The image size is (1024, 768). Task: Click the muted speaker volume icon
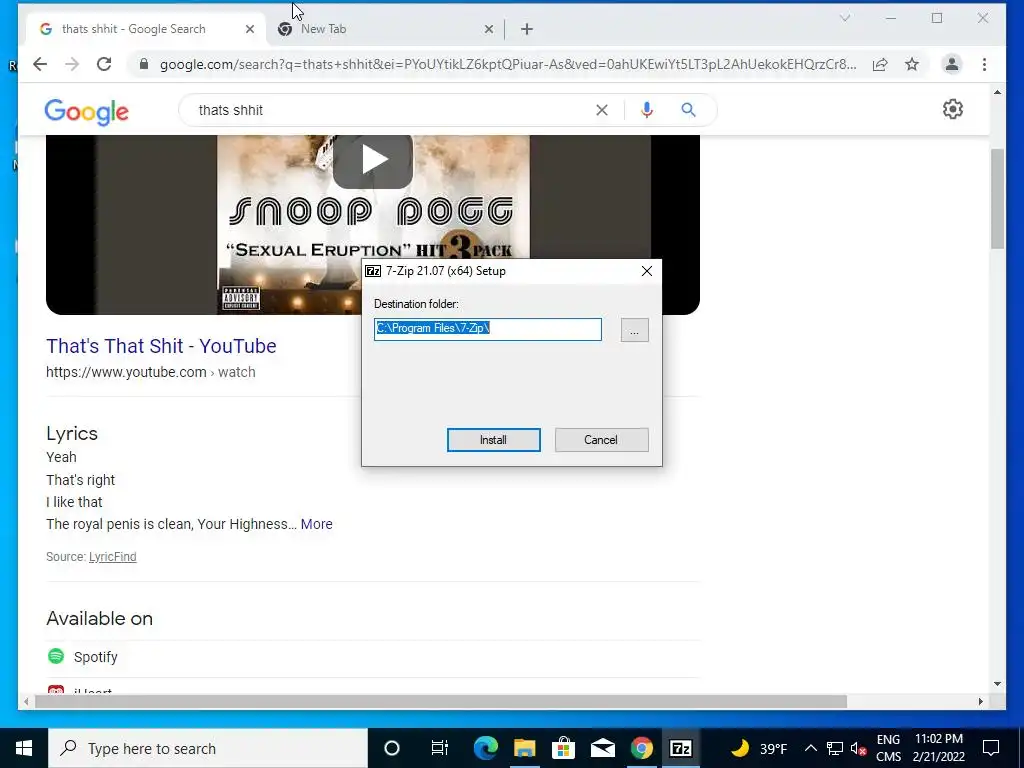click(859, 748)
